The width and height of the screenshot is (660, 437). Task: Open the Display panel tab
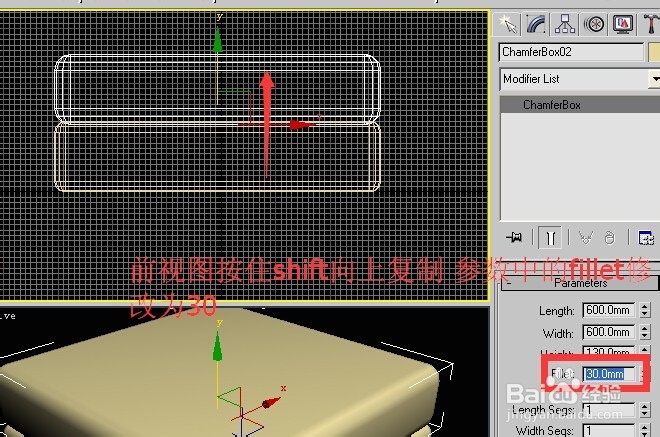tap(623, 24)
